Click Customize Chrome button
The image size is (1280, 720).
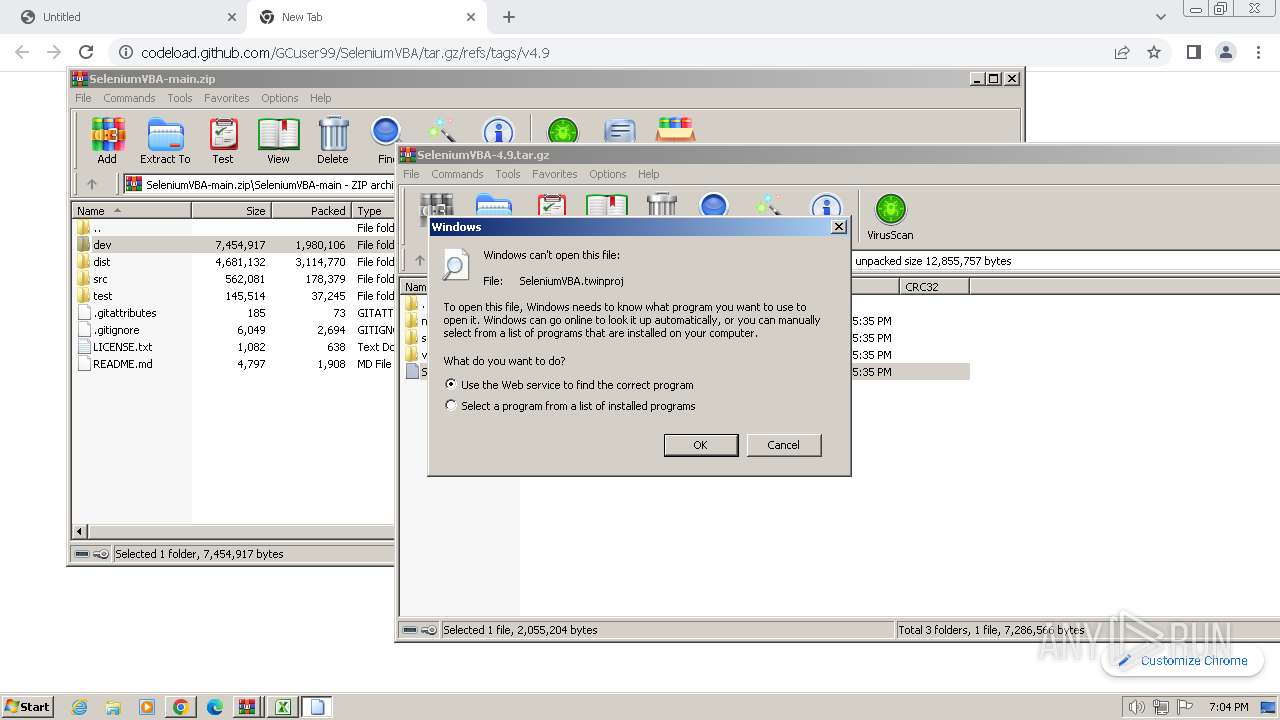coord(1182,660)
